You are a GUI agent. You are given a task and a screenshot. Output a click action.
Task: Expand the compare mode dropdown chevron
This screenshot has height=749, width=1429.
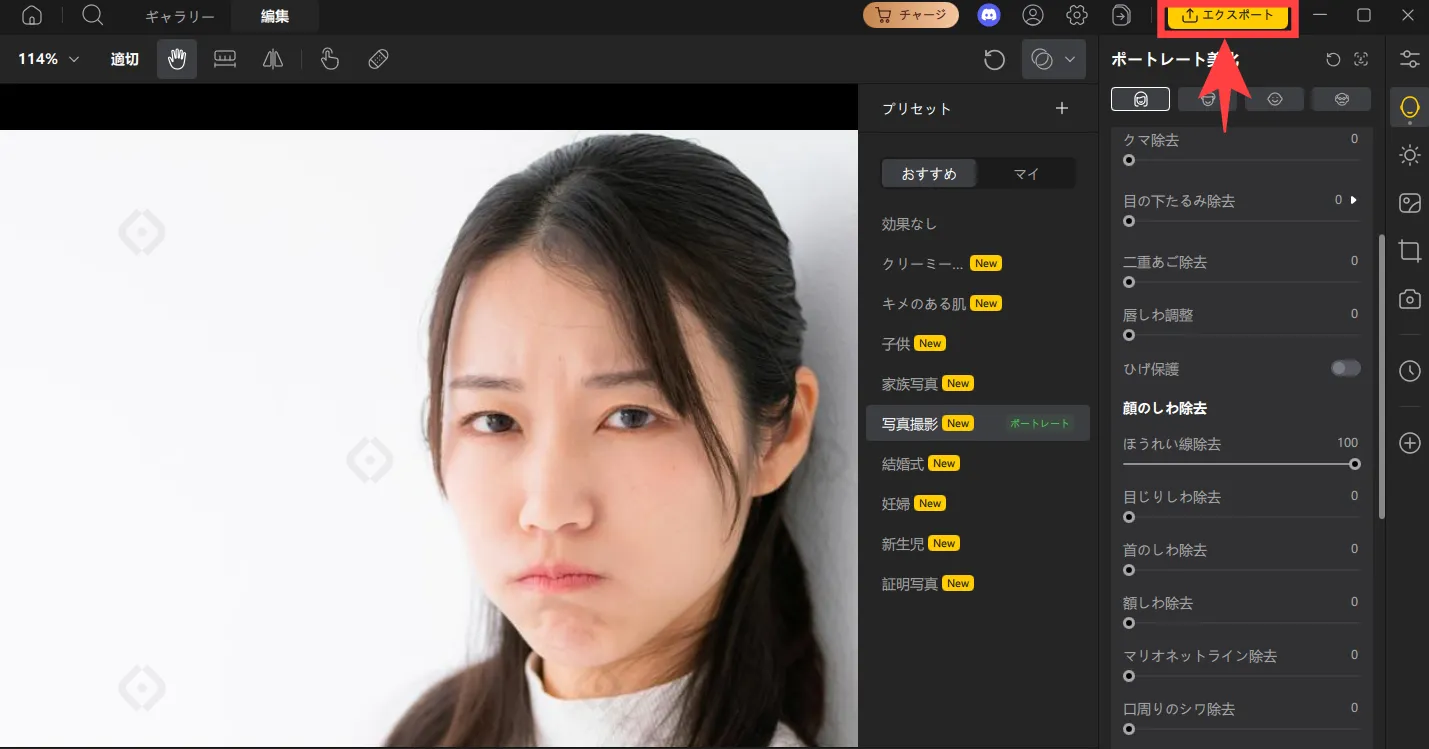pos(1070,59)
